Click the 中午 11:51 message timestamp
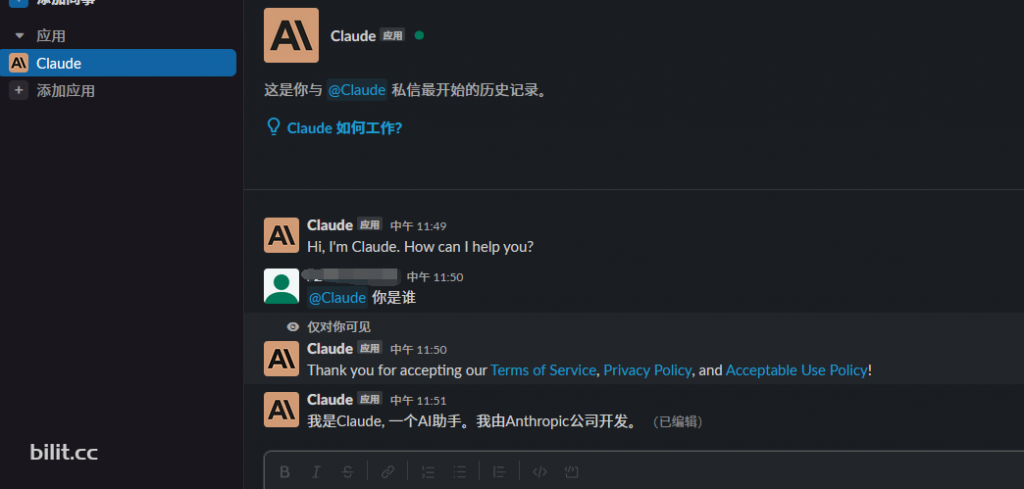The height and width of the screenshot is (489, 1024). [418, 400]
